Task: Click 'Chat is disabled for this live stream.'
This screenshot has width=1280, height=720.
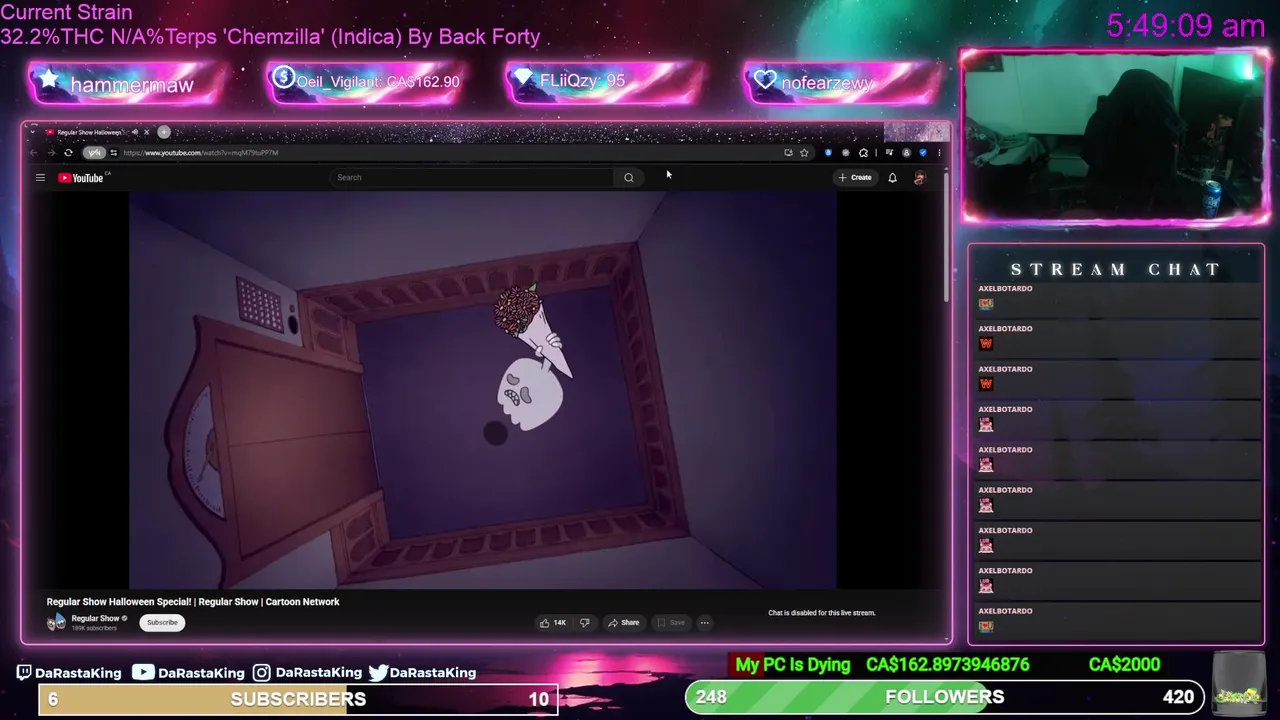Action: point(822,613)
